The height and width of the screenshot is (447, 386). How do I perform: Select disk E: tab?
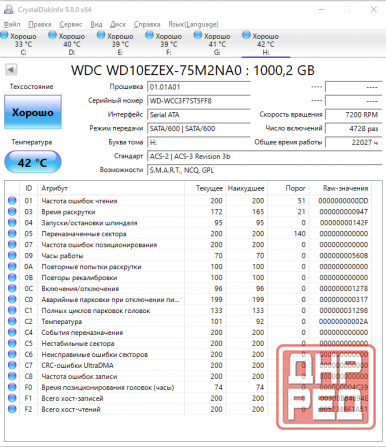(x=116, y=44)
